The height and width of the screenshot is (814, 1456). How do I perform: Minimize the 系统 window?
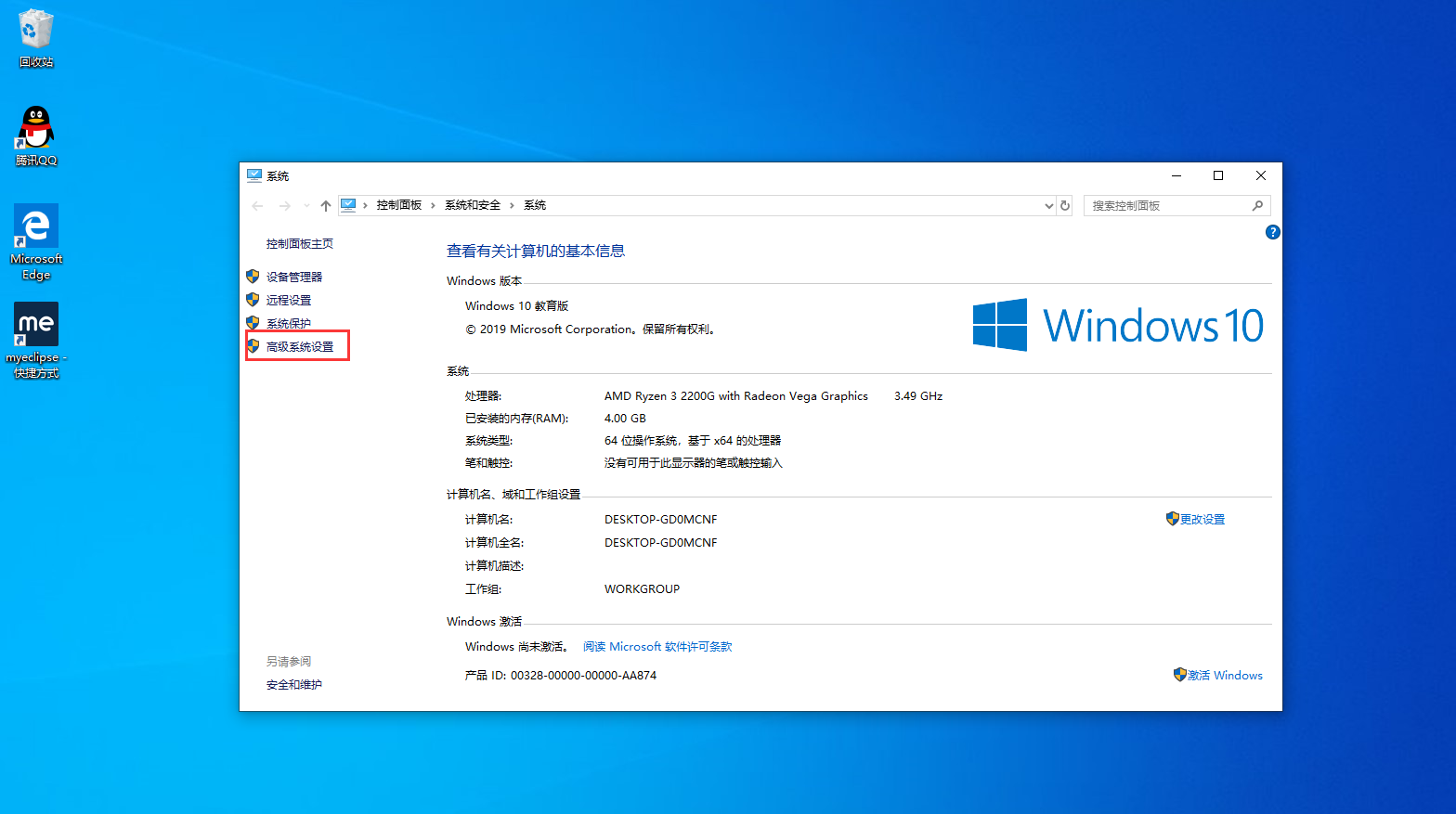coord(1176,175)
